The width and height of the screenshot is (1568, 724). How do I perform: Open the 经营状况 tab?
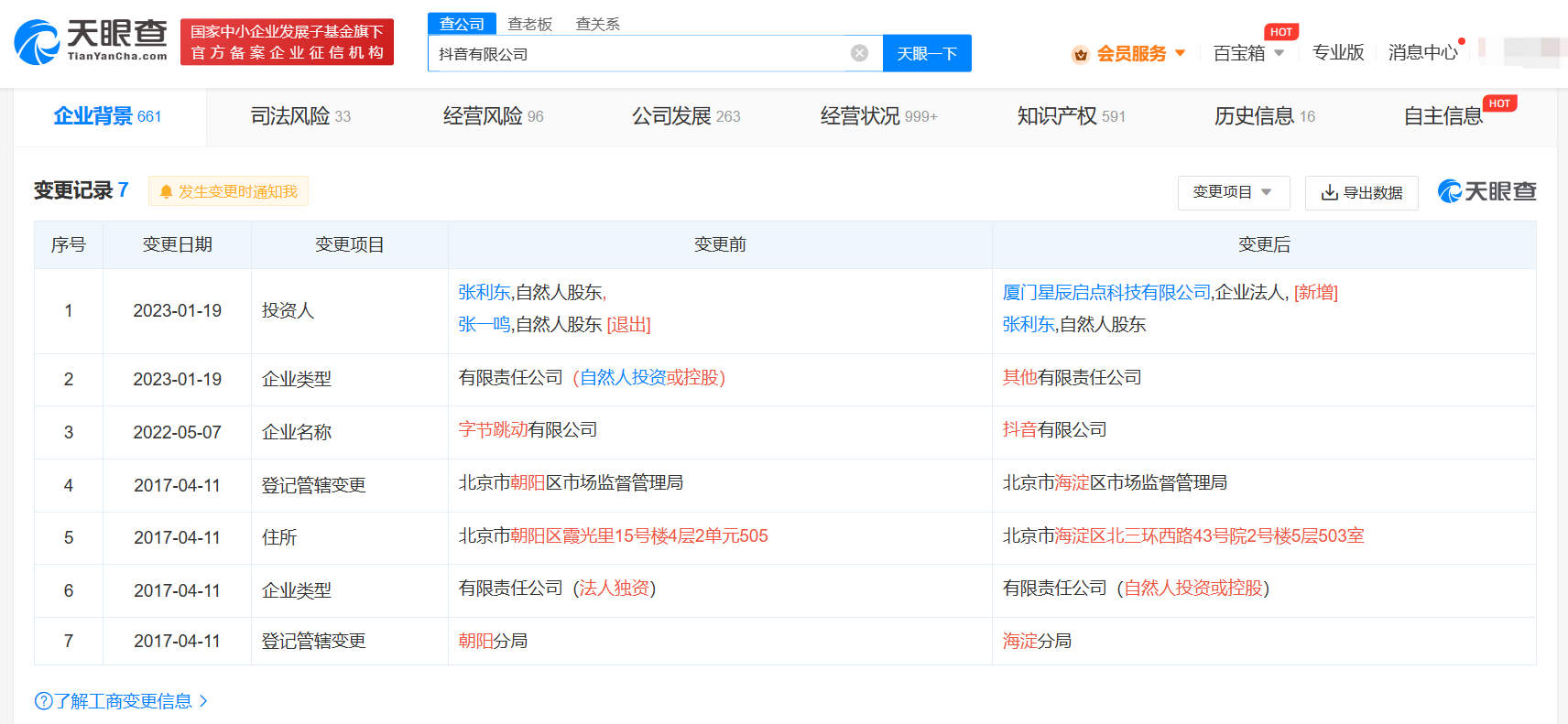(x=878, y=116)
